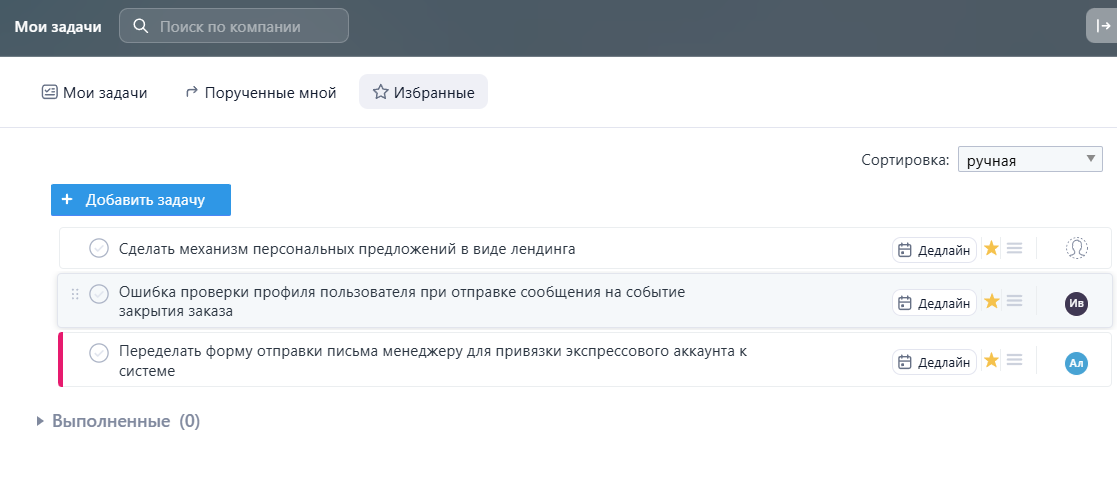
Task: Click the Добавить задачу button
Action: (x=140, y=200)
